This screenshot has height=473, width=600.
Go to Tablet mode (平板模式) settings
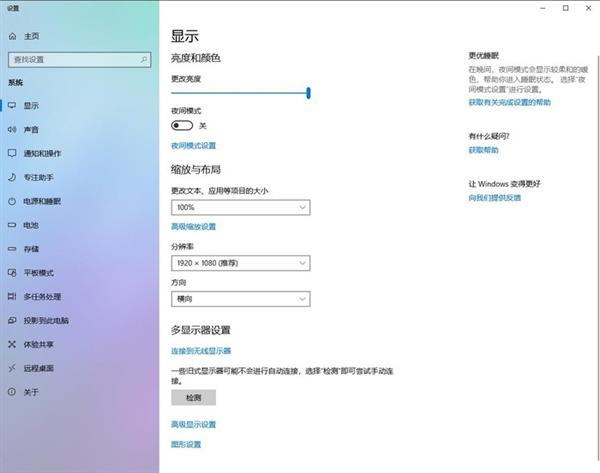click(38, 273)
